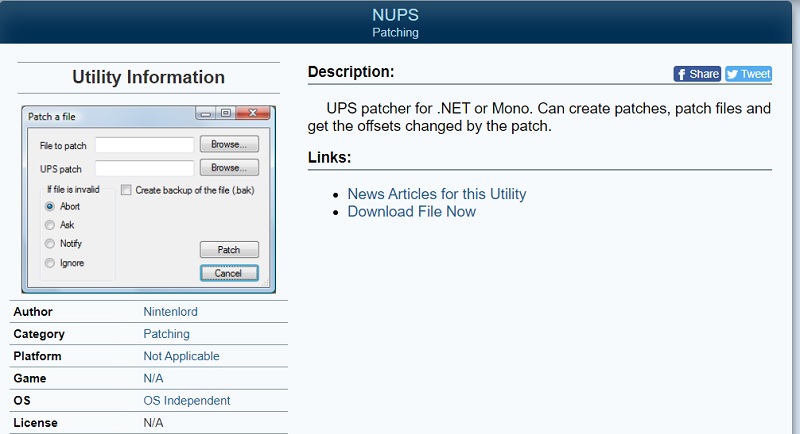The image size is (800, 434).
Task: Open the Patching category link
Action: pos(166,334)
